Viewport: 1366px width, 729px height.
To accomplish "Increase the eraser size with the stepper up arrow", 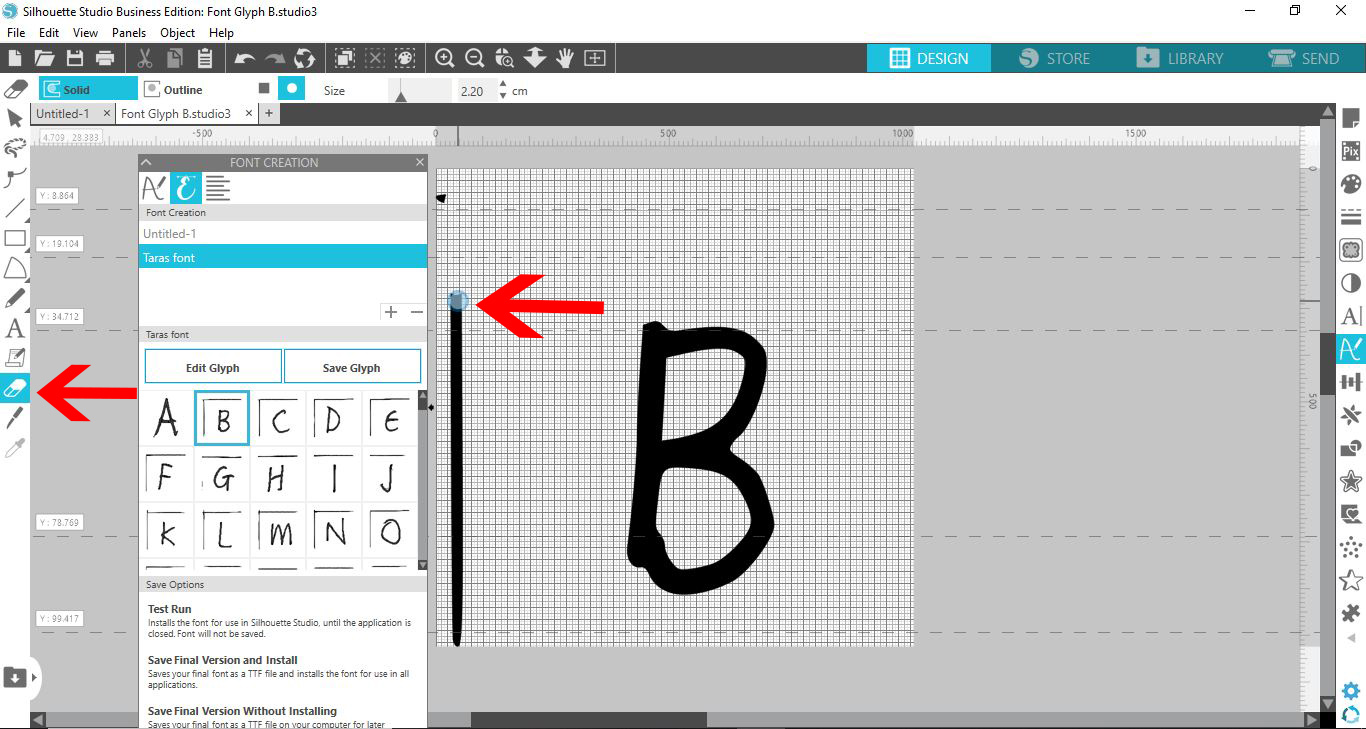I will [502, 84].
